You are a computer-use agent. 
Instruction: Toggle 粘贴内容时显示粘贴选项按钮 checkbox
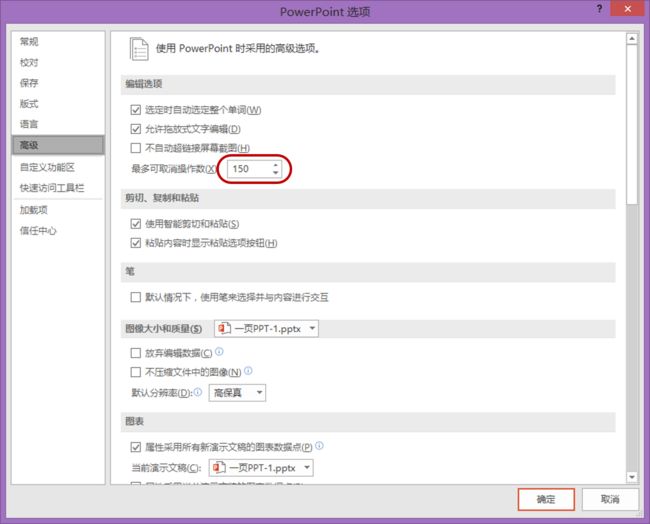[136, 243]
